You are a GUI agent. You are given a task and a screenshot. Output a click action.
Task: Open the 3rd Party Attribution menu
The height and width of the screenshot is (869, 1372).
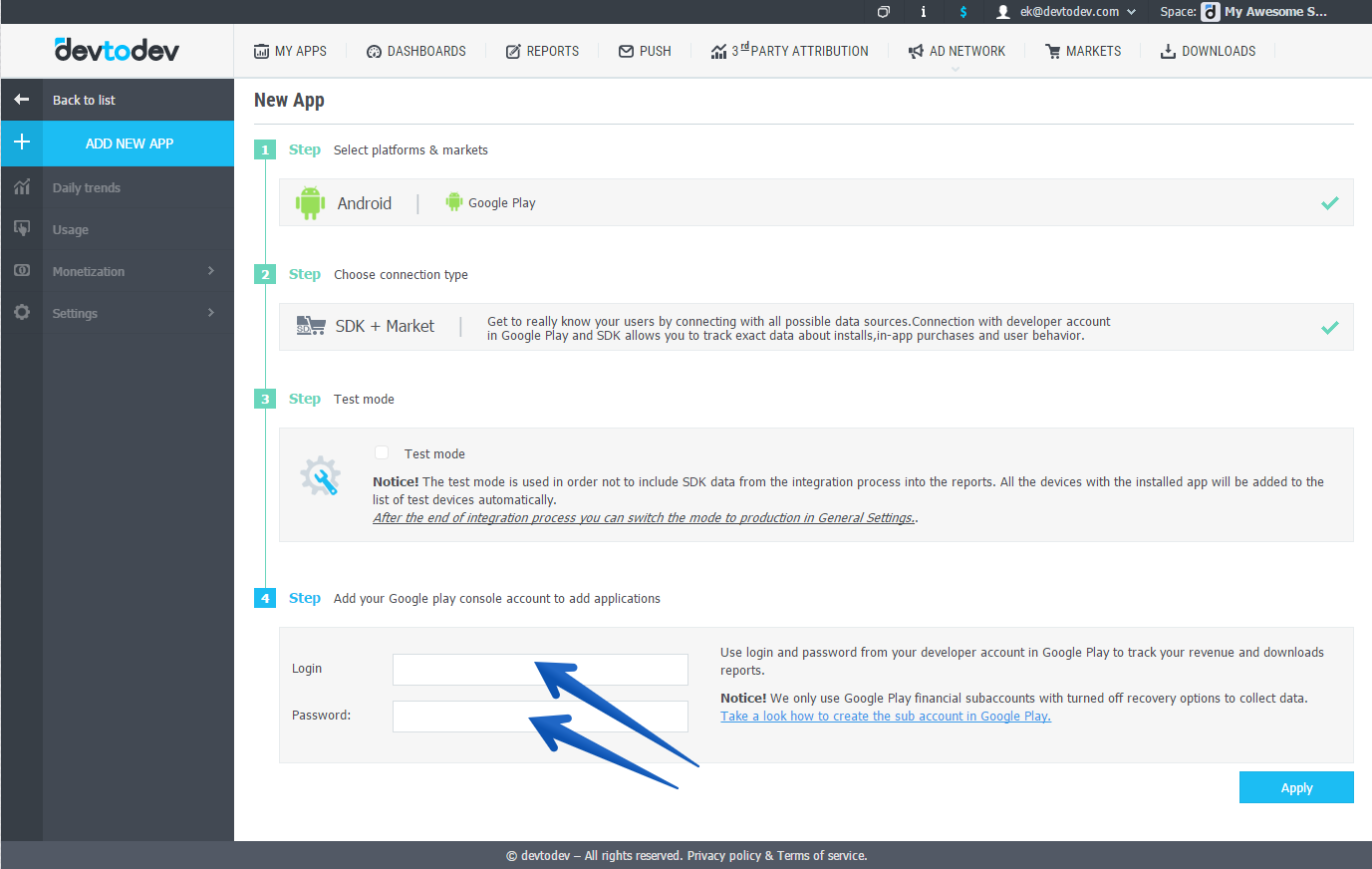point(789,51)
